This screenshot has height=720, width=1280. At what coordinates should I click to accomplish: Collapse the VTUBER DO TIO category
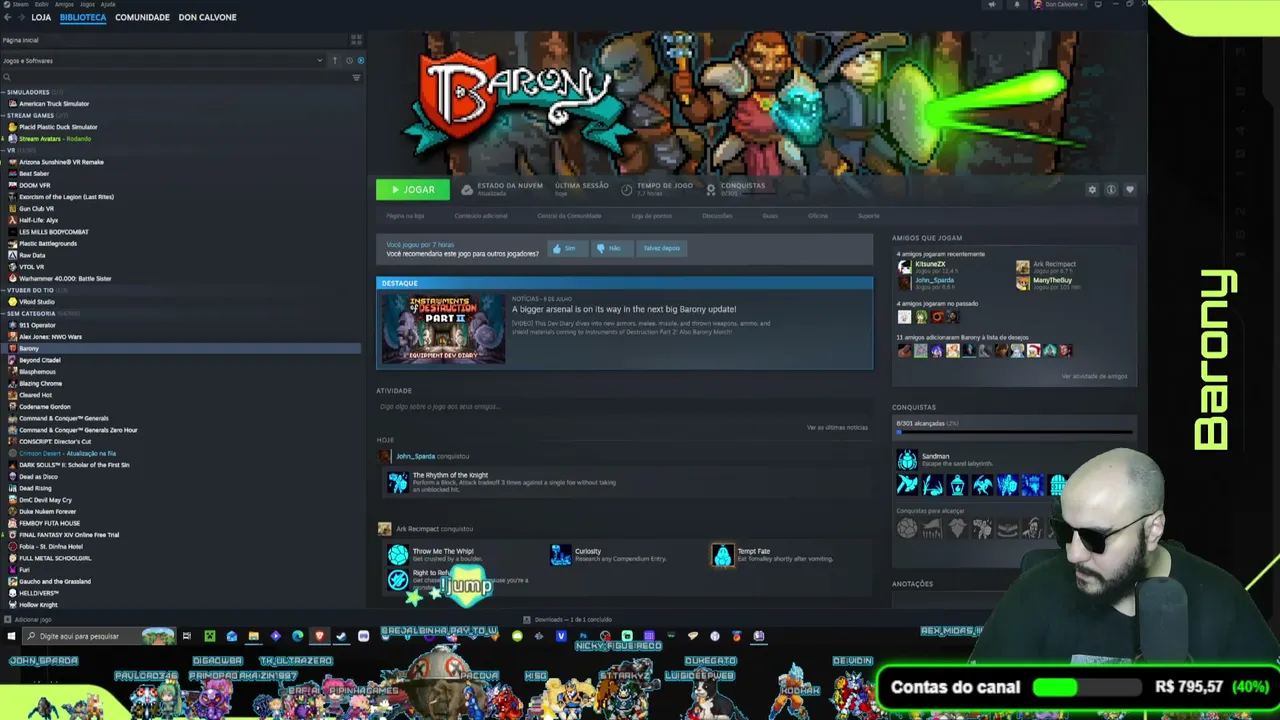pos(3,290)
